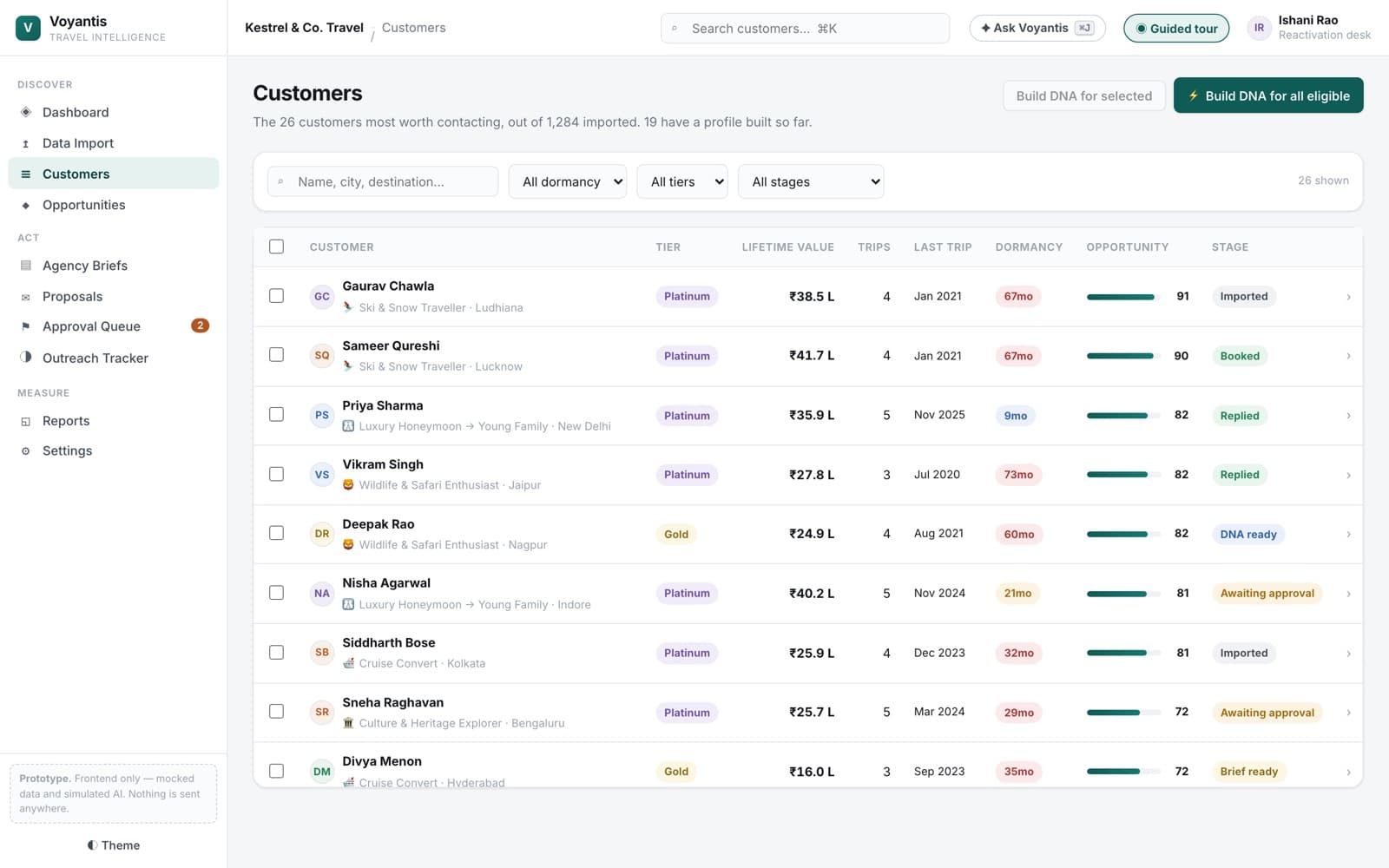Open Nisha Agarwal's row chevron

1348,594
